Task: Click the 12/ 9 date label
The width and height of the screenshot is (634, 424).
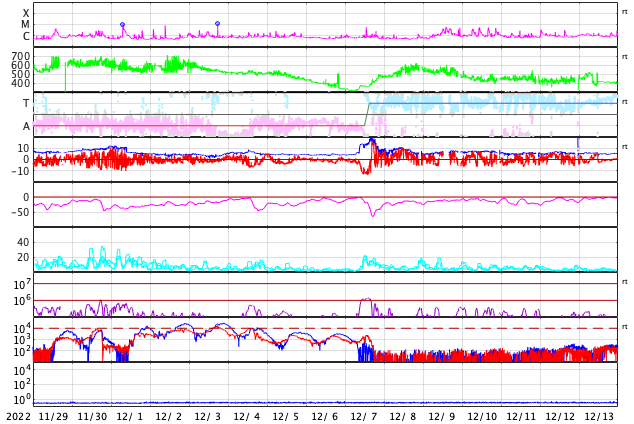Action: [x=442, y=417]
